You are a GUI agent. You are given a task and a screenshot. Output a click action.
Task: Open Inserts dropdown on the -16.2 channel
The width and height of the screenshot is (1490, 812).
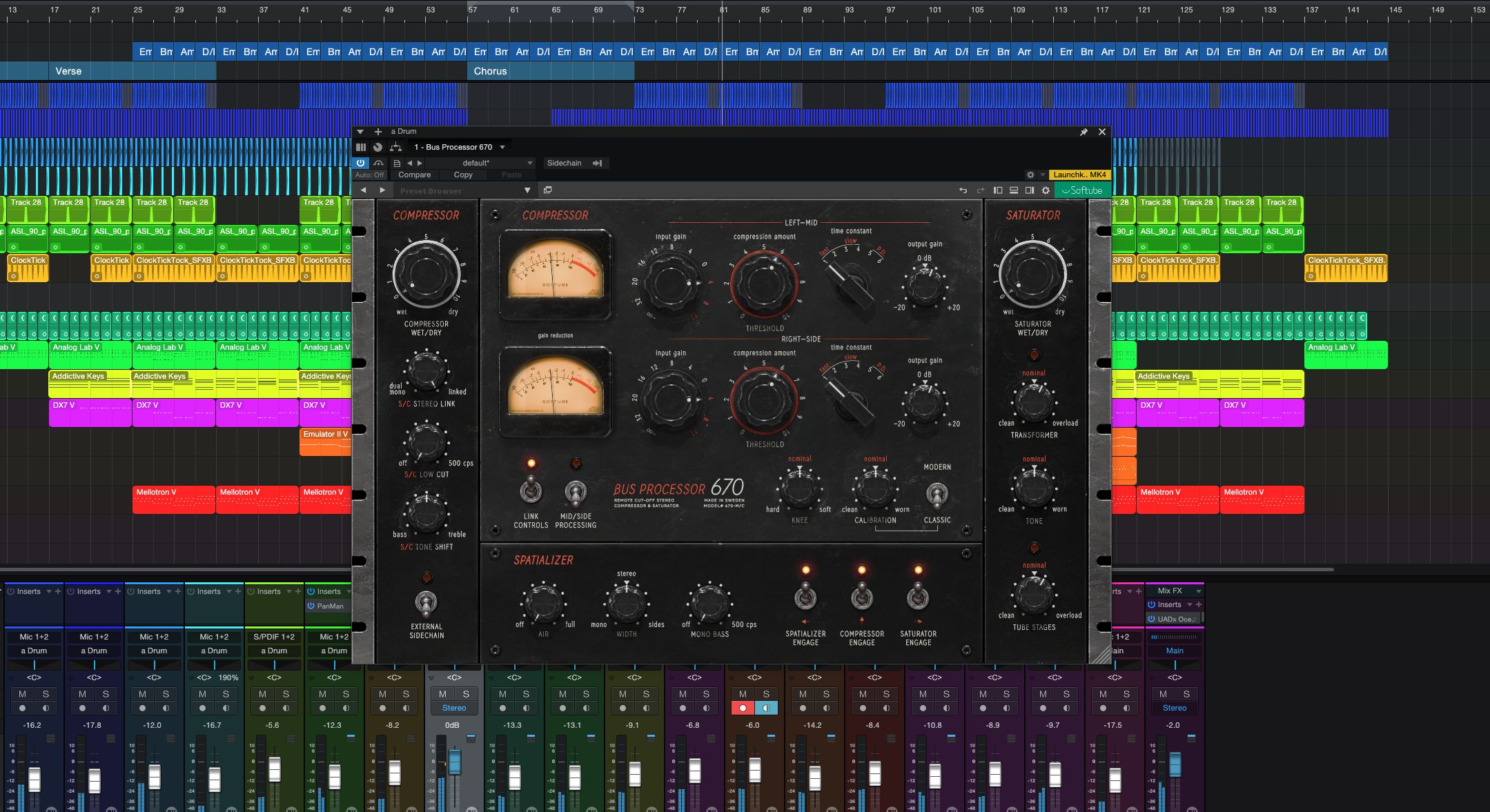click(x=49, y=592)
